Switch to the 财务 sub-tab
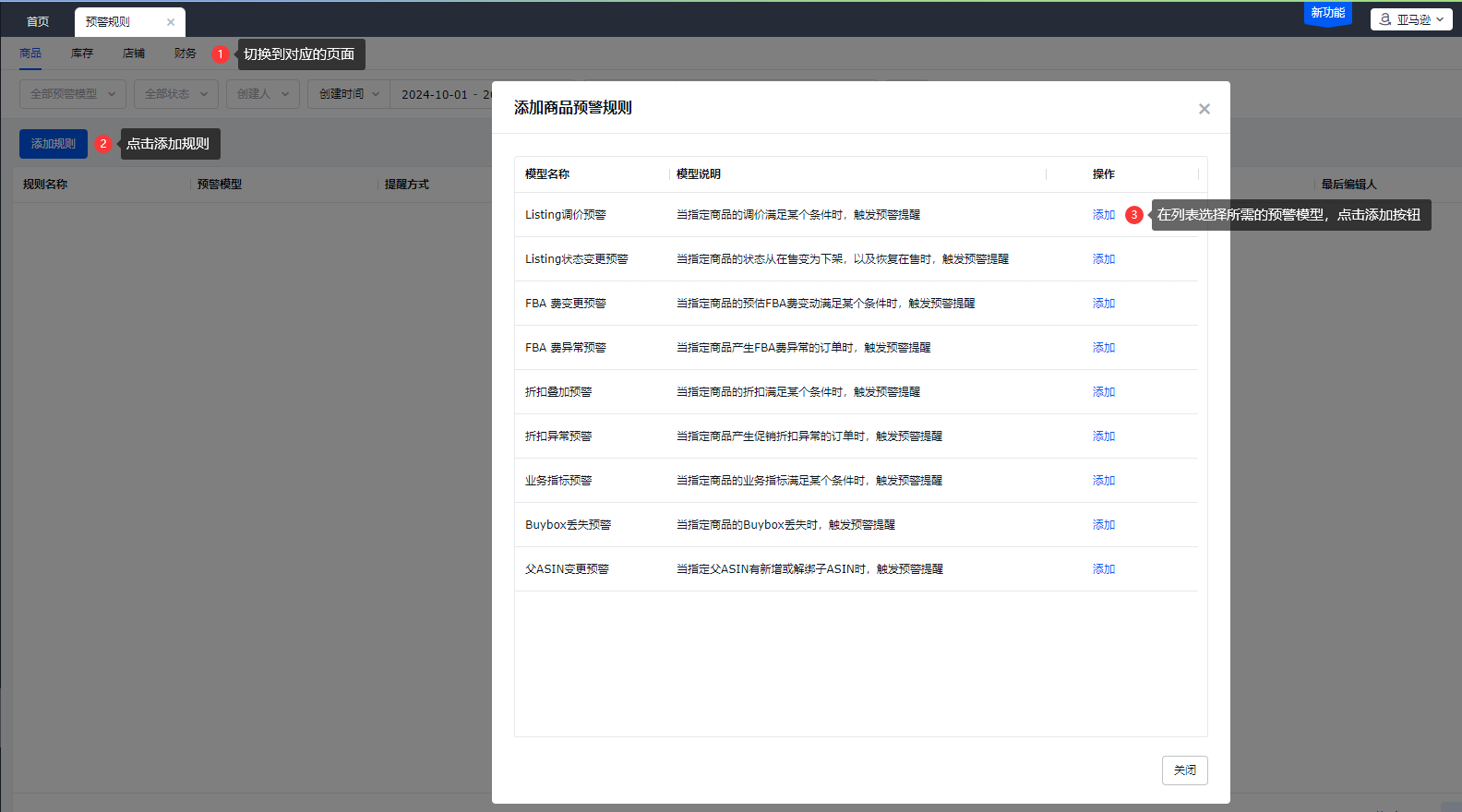The height and width of the screenshot is (812, 1462). coord(186,54)
